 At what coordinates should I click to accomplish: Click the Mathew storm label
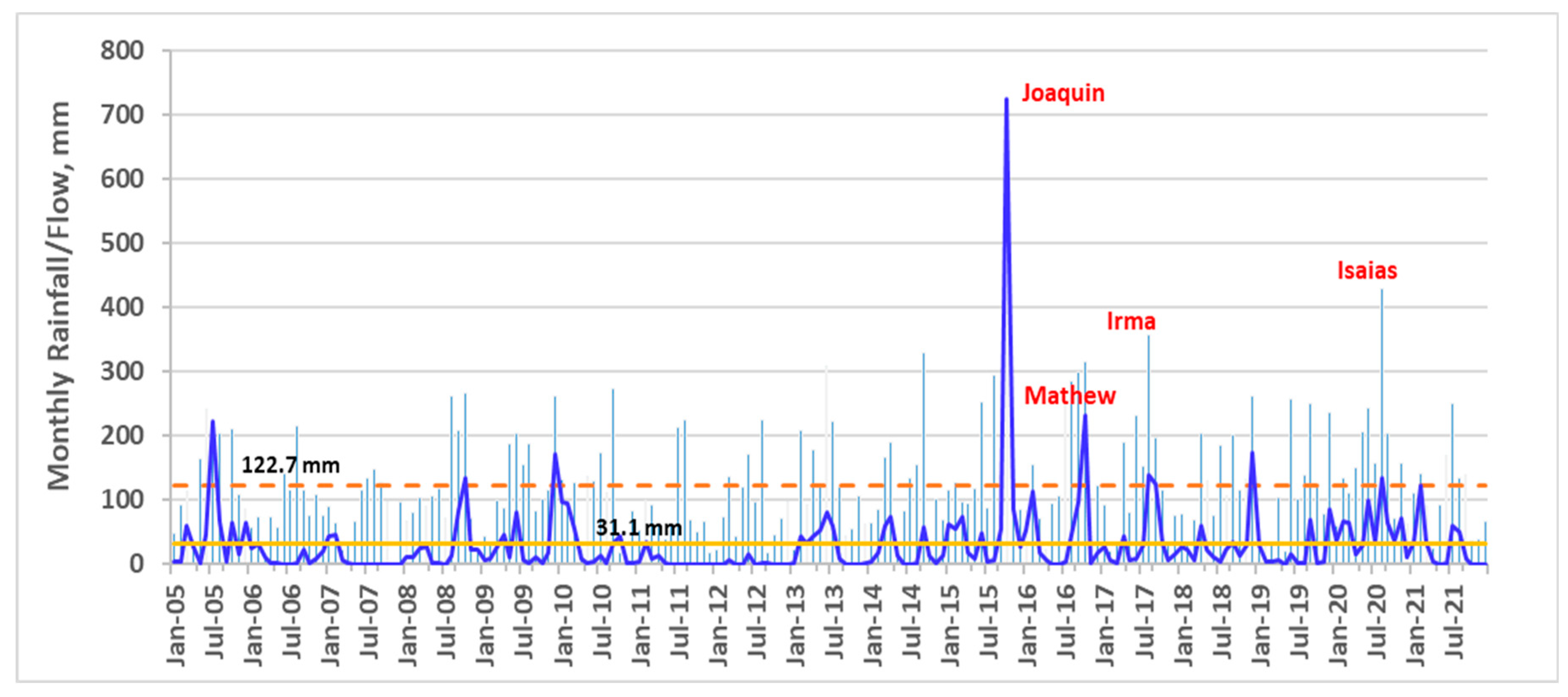(x=1070, y=396)
